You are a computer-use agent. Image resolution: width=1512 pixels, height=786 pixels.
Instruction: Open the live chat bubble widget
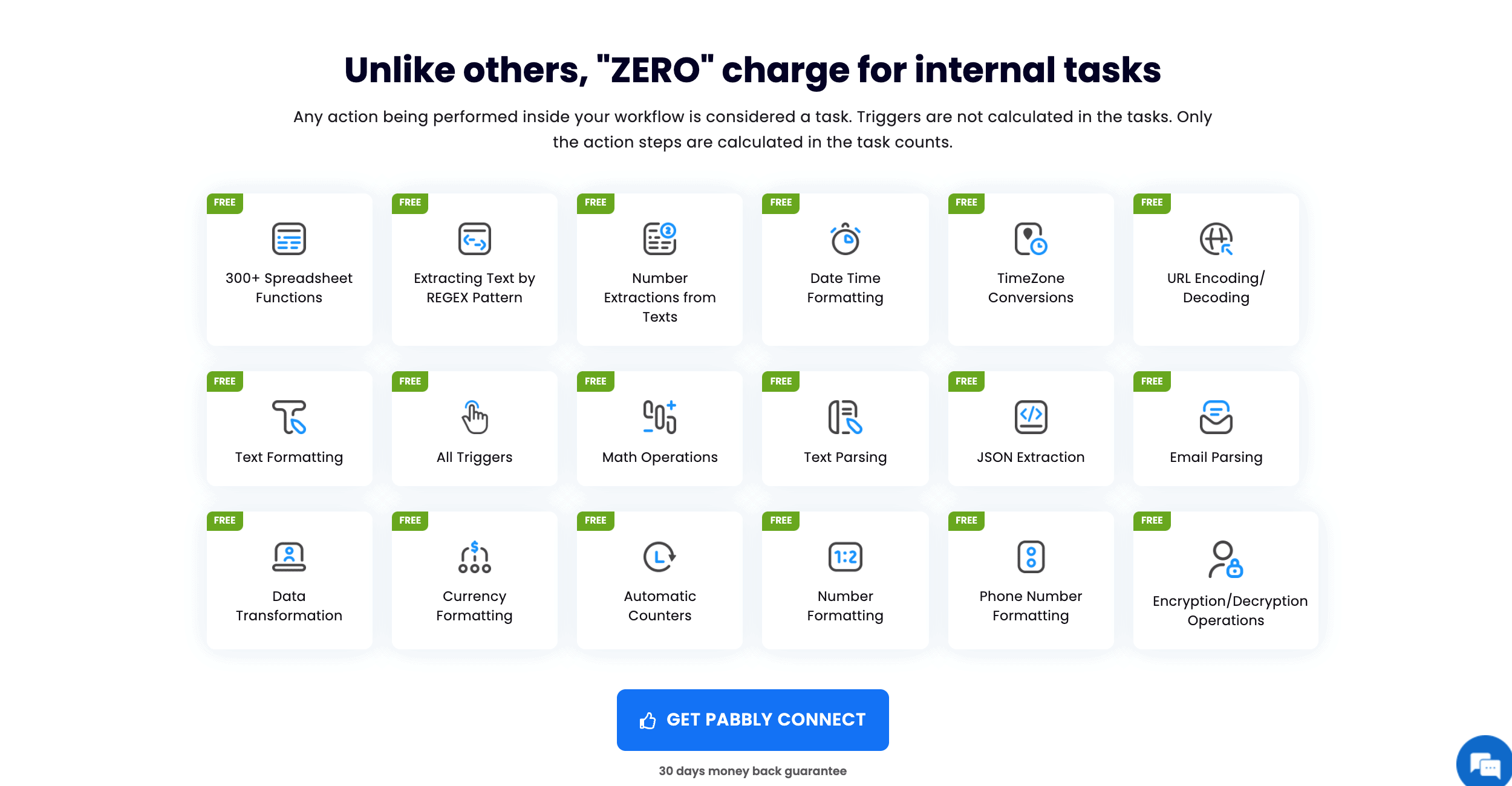[x=1485, y=764]
